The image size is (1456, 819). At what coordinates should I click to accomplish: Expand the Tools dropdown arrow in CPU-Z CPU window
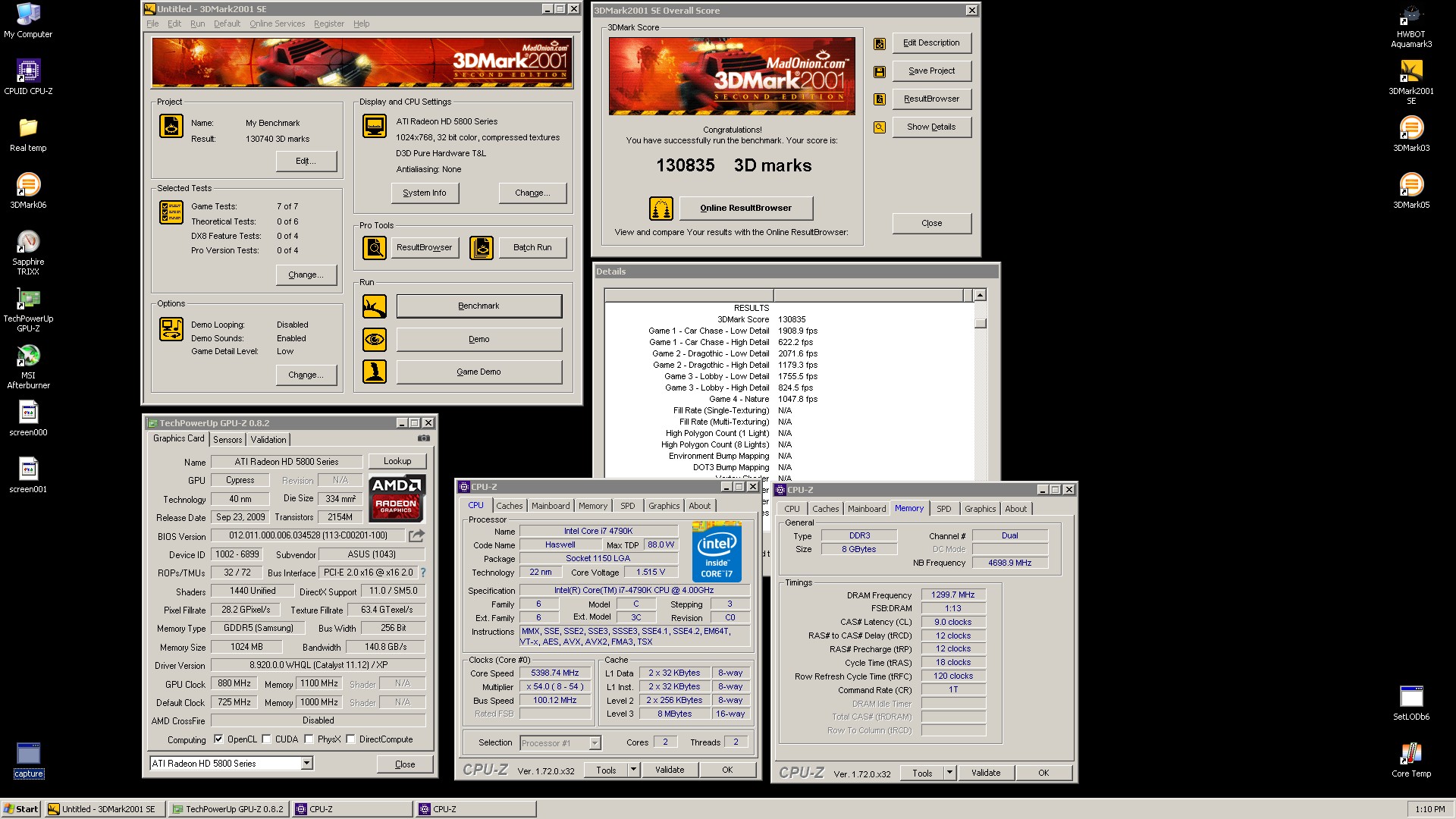pos(633,770)
